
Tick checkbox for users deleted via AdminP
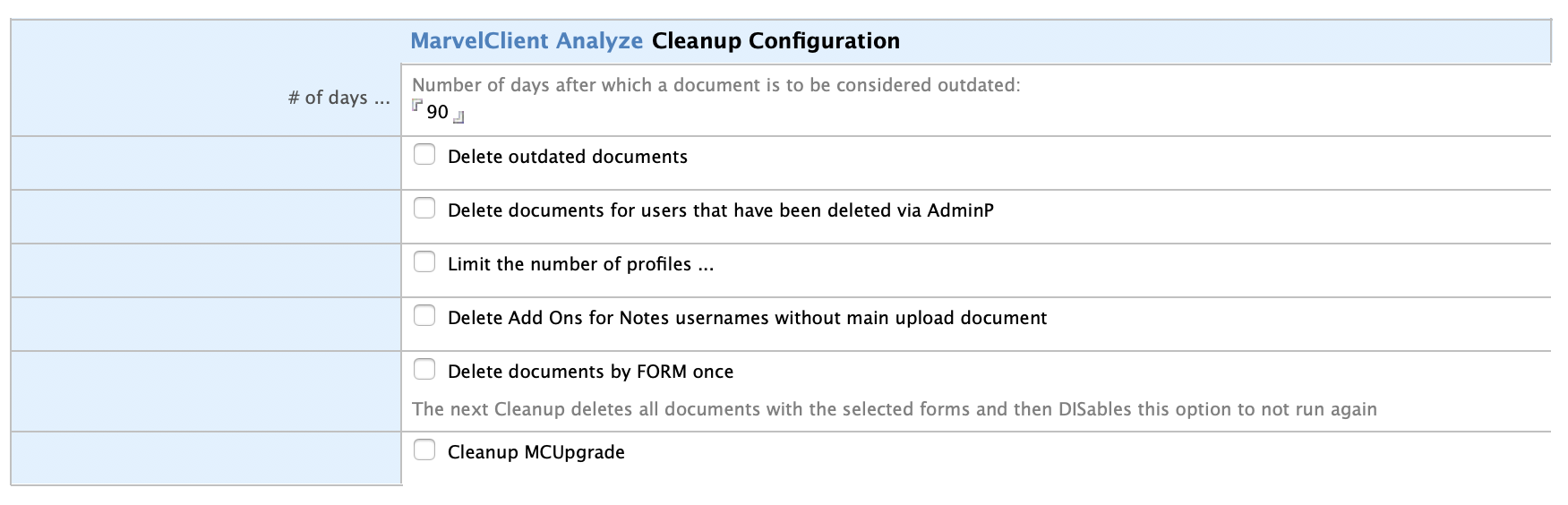[424, 209]
